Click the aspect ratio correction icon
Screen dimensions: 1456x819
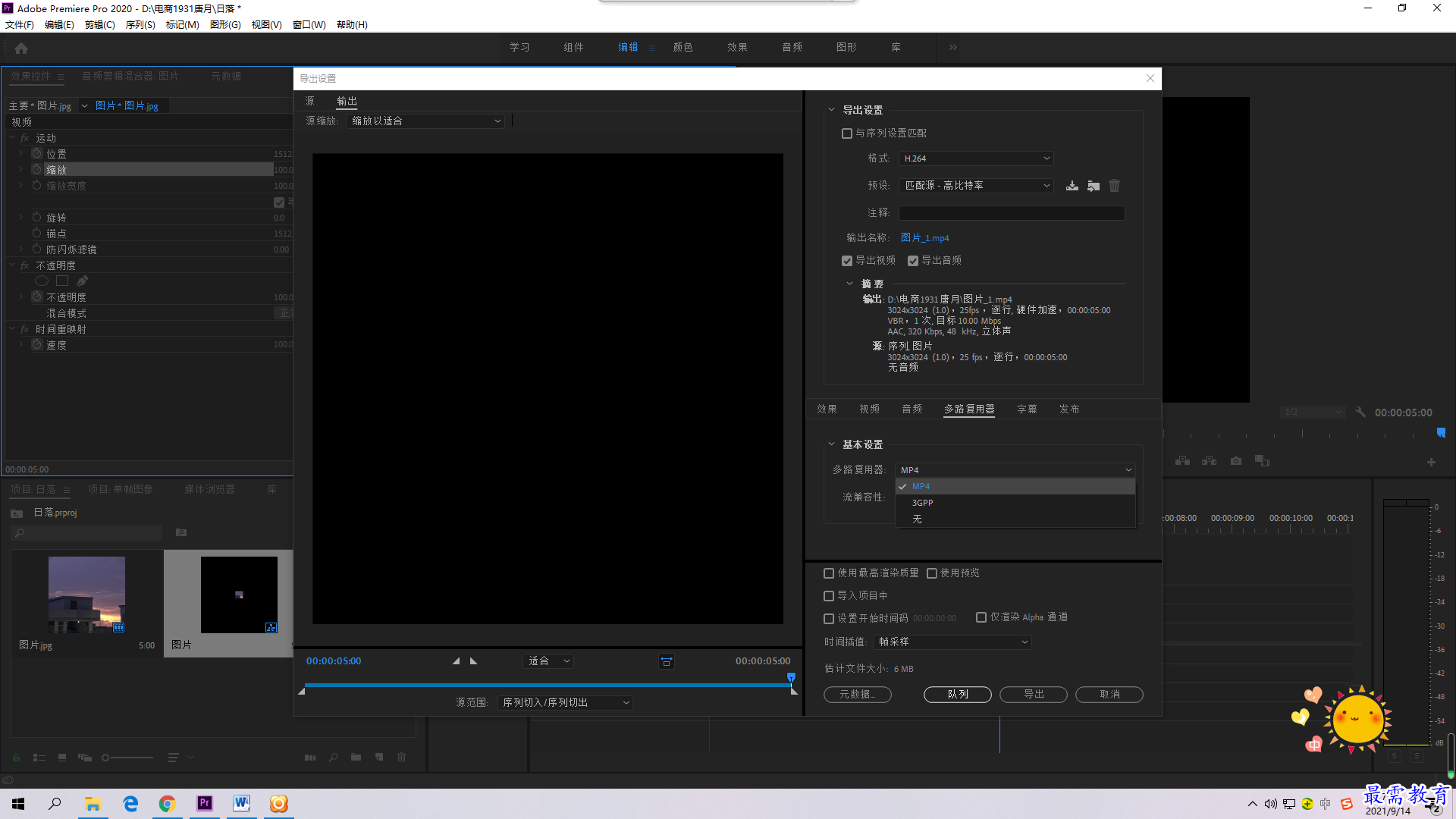(x=666, y=661)
